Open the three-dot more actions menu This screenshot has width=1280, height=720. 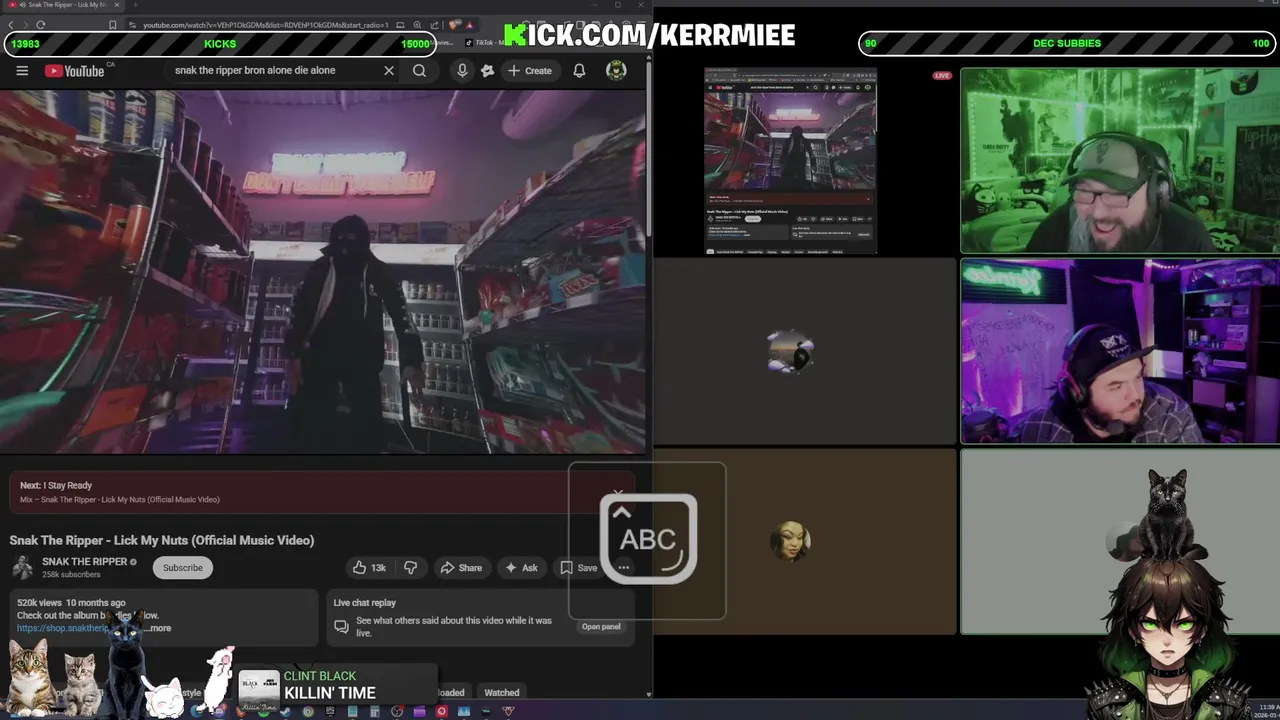[x=623, y=568]
